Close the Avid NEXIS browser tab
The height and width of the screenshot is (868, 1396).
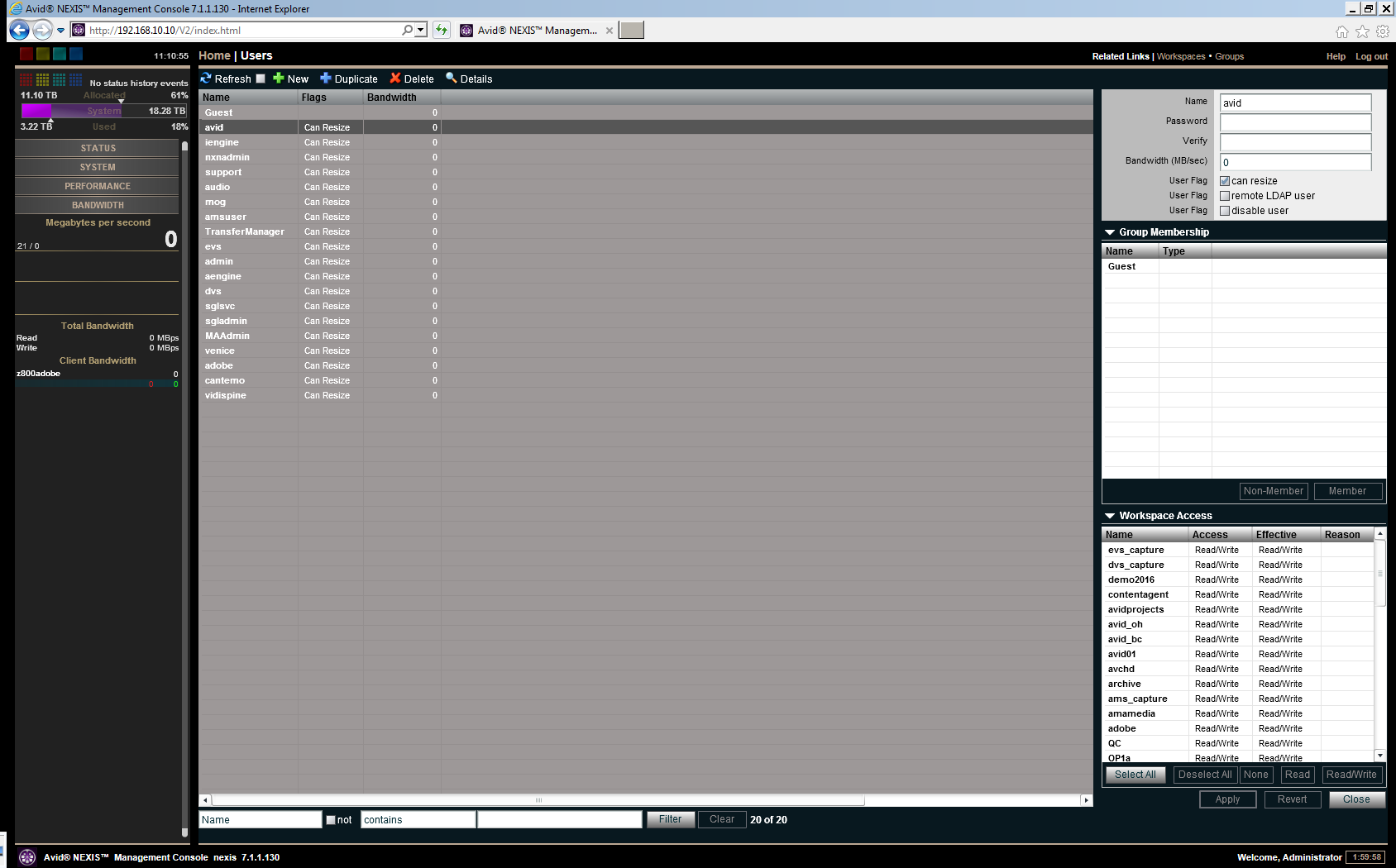610,31
